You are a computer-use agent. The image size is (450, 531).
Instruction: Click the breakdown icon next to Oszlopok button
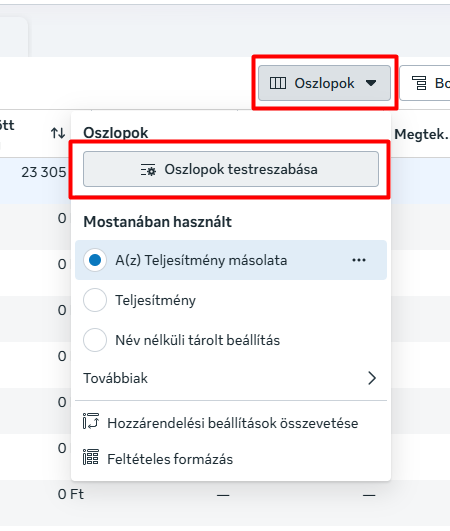419,83
